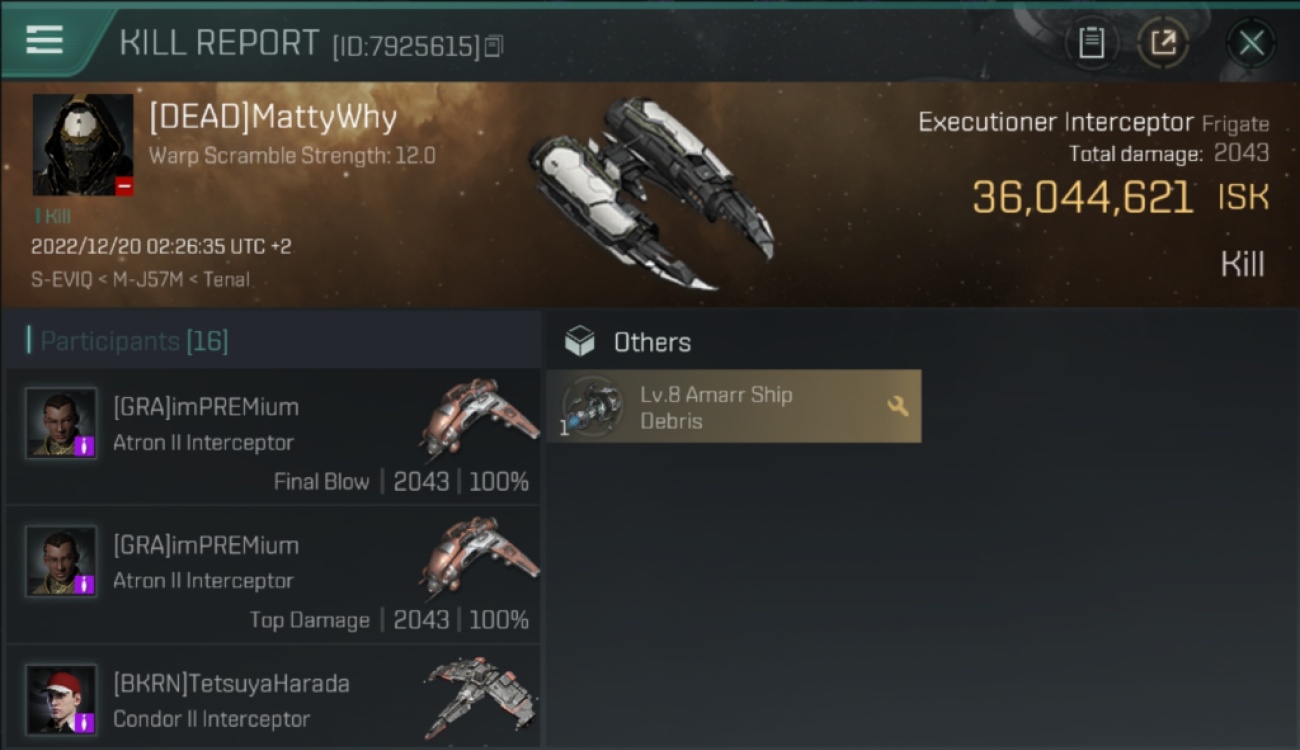Open imPREMium Top Damage portrait
1300x750 pixels.
point(61,562)
